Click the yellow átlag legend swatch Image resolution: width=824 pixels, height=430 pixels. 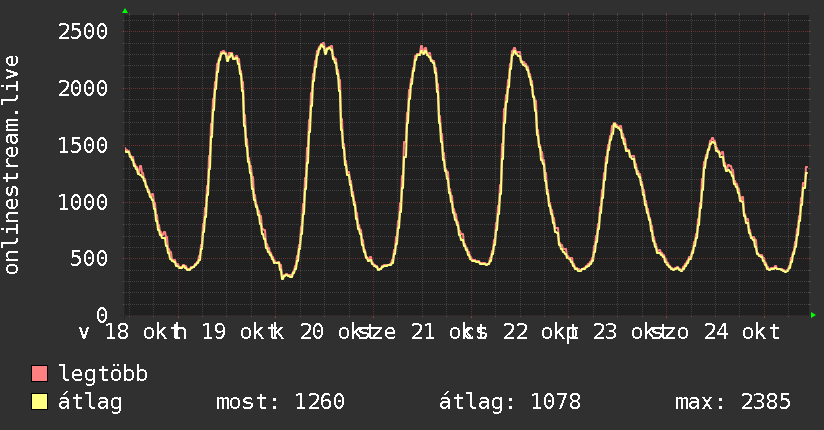(x=39, y=401)
